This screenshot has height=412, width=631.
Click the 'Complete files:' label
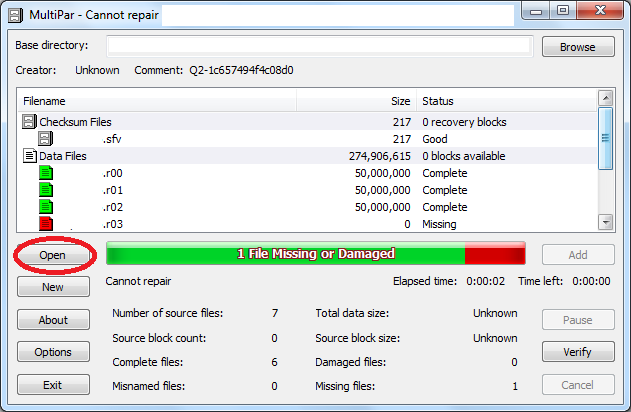tap(148, 362)
